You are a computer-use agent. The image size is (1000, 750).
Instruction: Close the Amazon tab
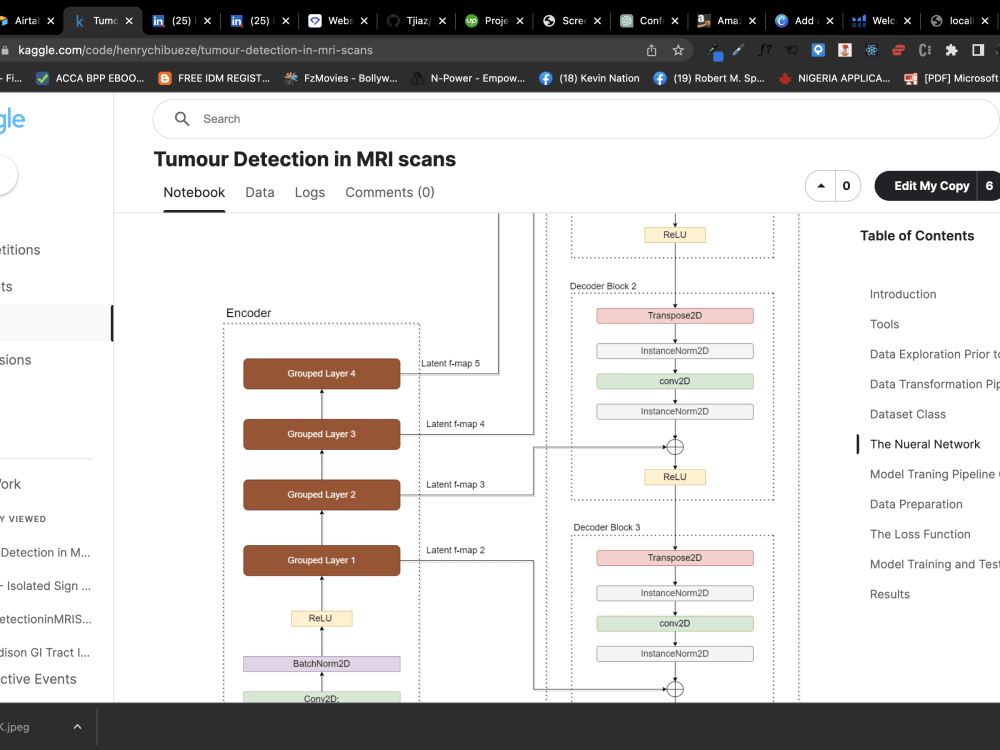[x=752, y=21]
